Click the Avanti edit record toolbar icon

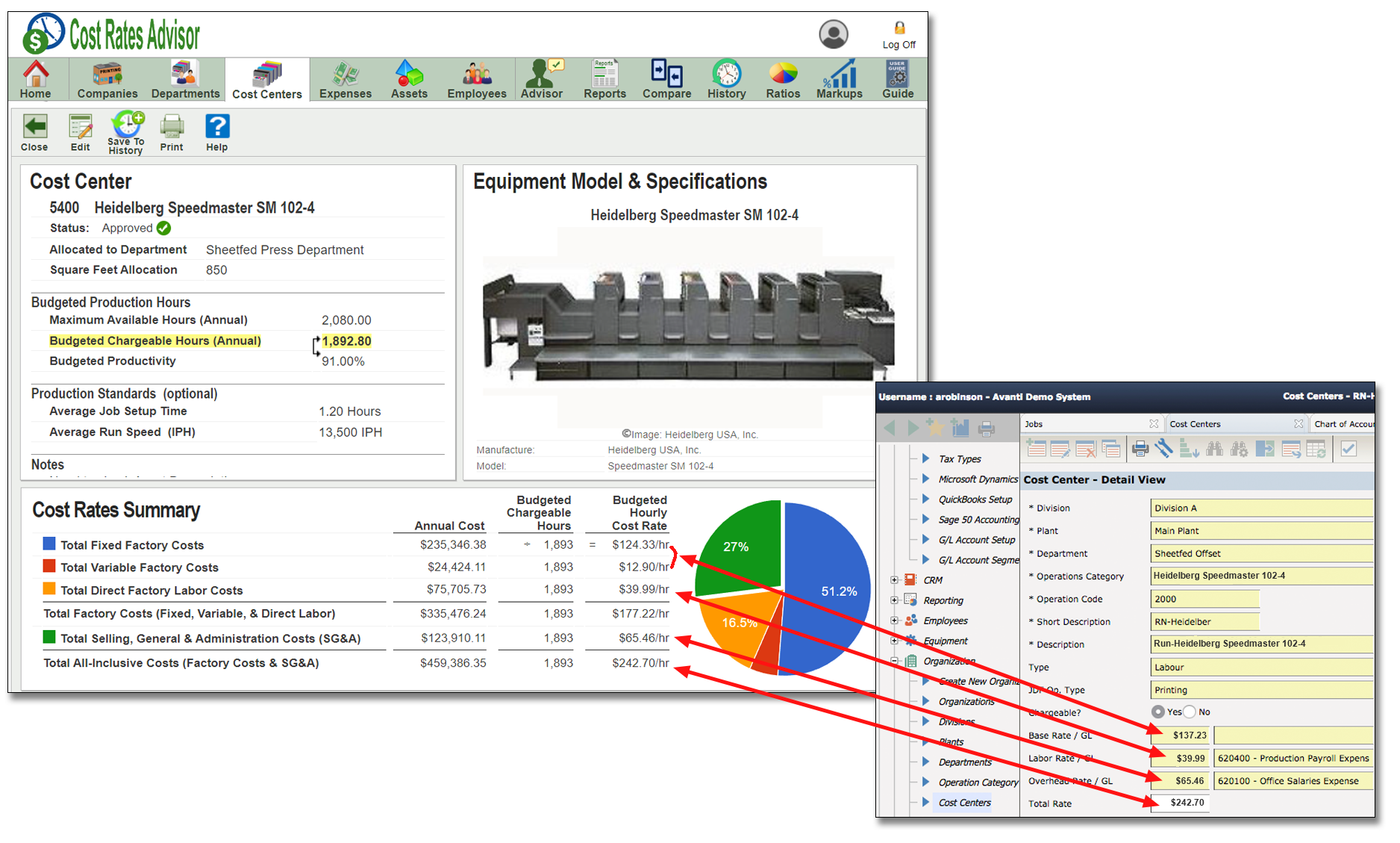coord(1060,449)
